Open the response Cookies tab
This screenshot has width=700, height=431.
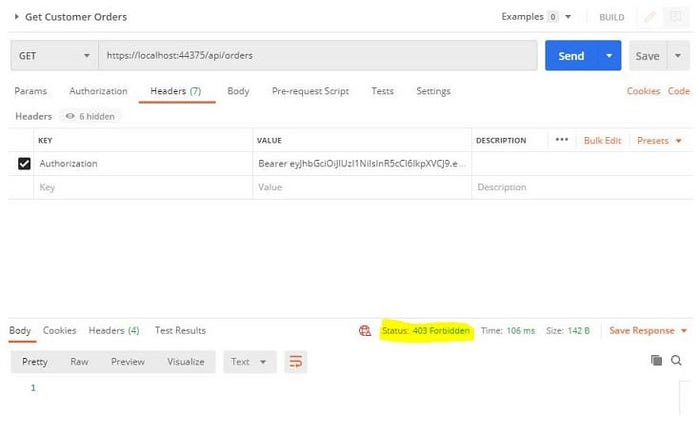click(59, 331)
